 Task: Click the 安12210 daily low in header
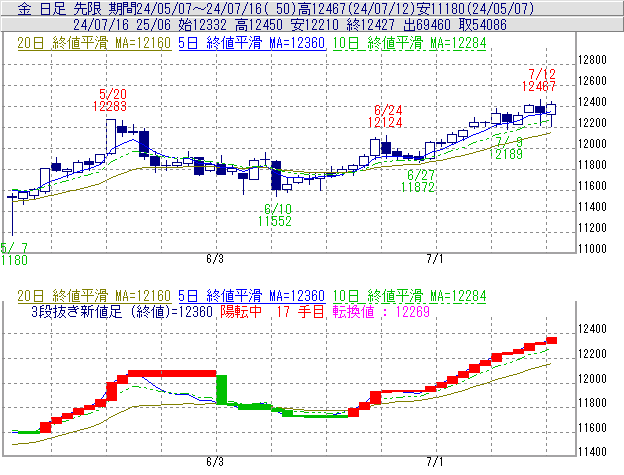pyautogui.click(x=315, y=25)
